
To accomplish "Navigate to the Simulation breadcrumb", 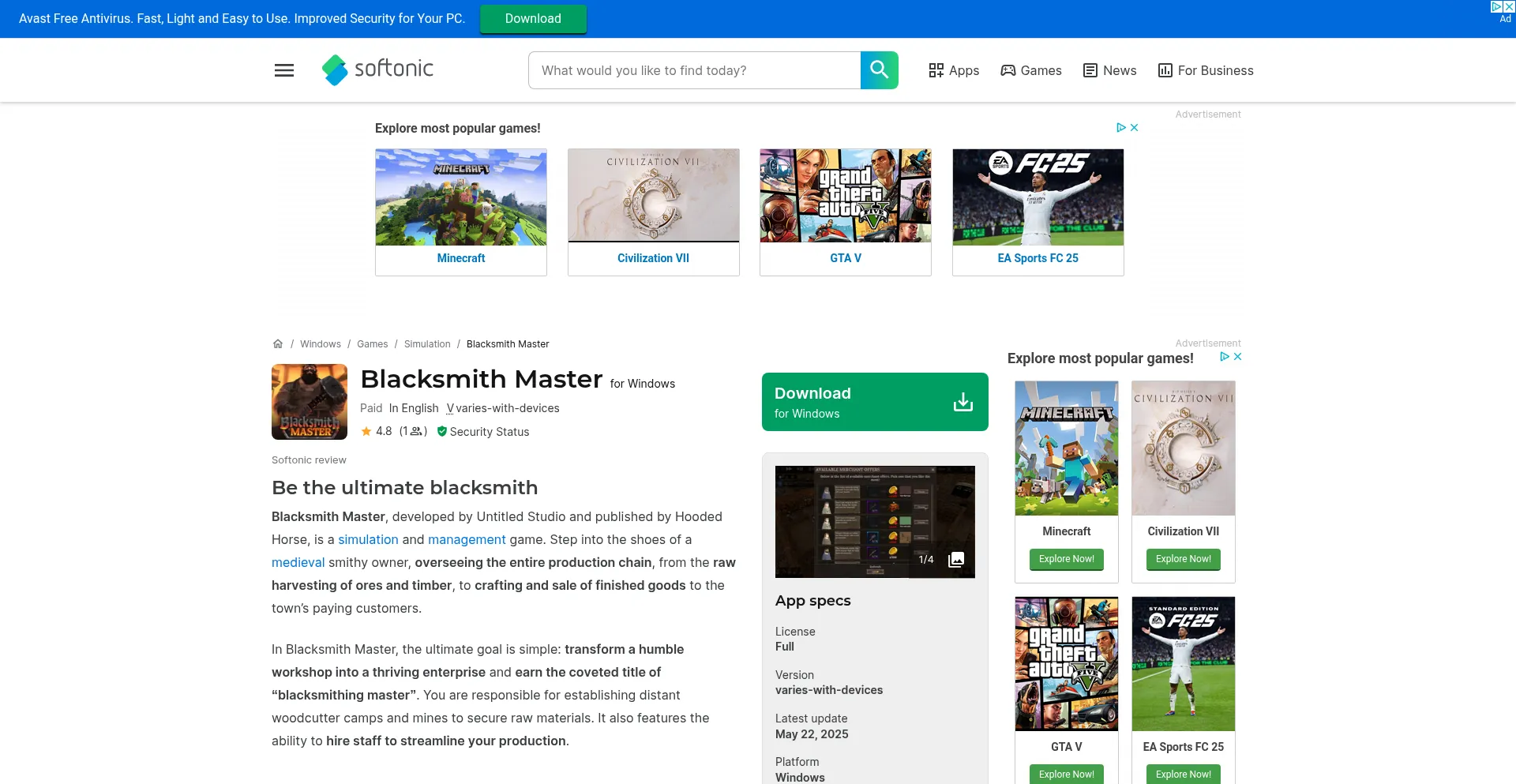I will pos(426,343).
